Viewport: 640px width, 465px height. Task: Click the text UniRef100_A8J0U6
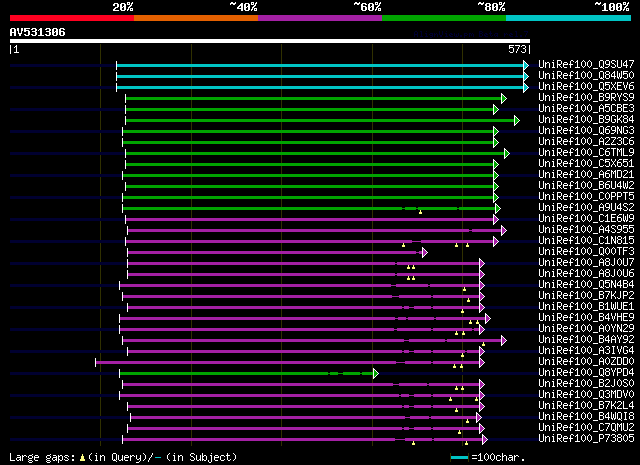click(586, 274)
